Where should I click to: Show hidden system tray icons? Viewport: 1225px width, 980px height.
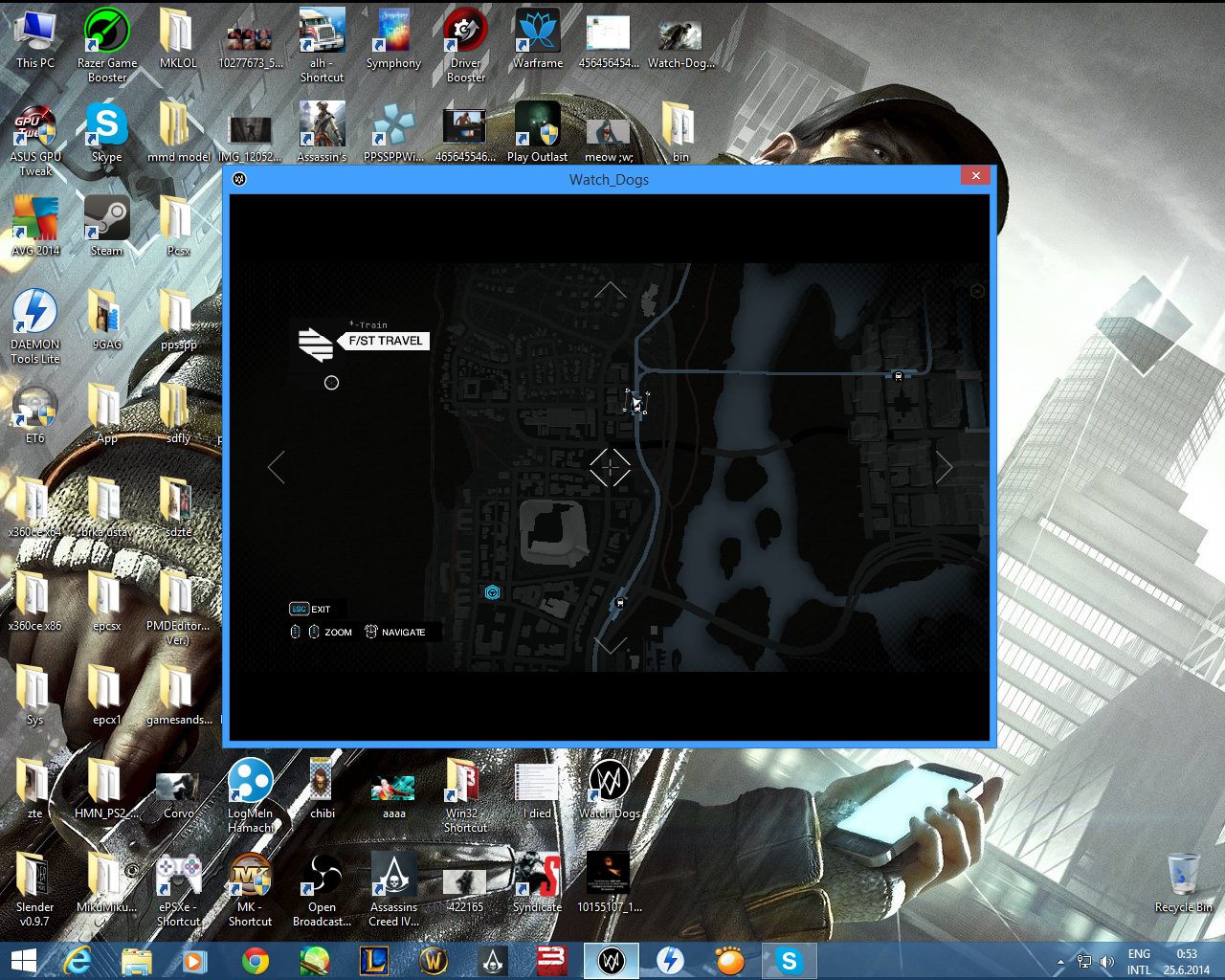click(x=1060, y=962)
